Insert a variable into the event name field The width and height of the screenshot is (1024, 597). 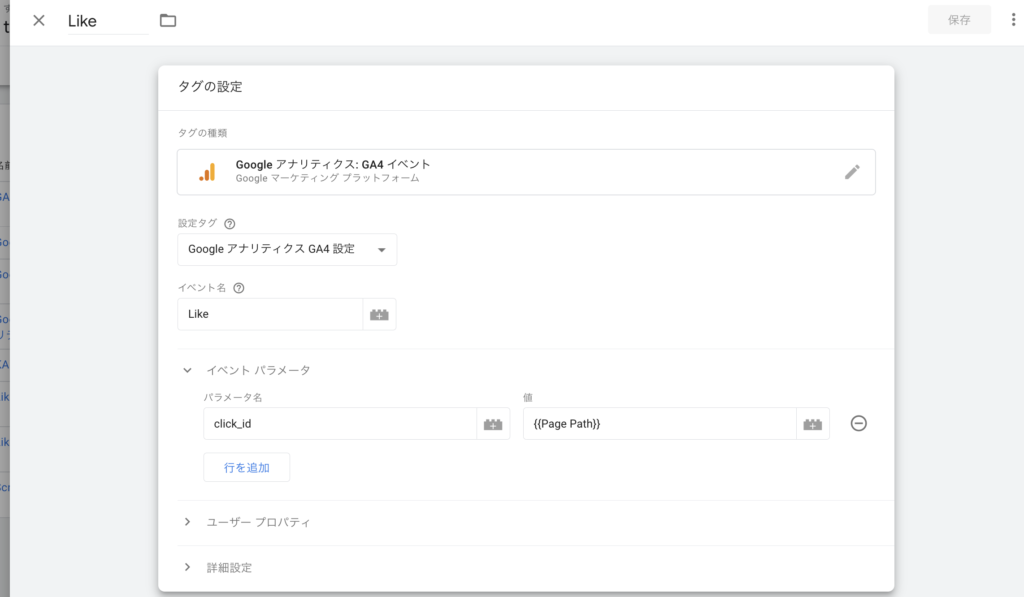pos(379,315)
